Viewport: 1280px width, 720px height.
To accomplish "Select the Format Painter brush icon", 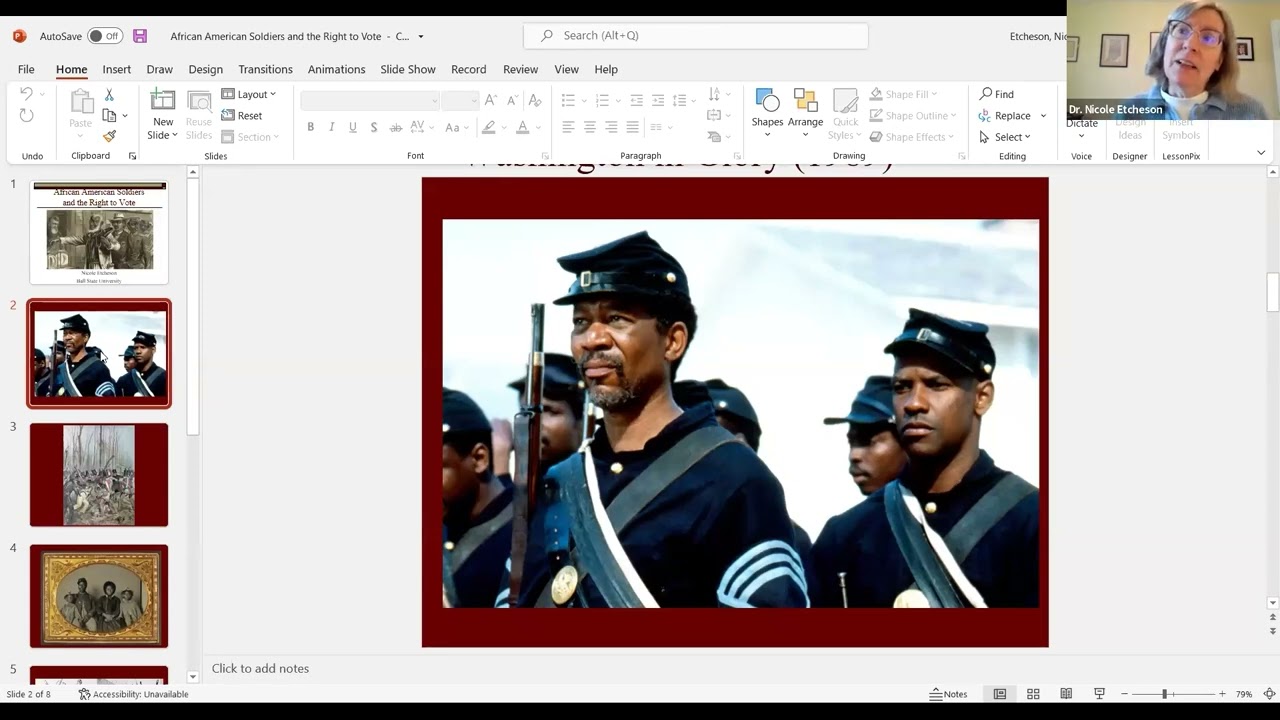I will 109,136.
